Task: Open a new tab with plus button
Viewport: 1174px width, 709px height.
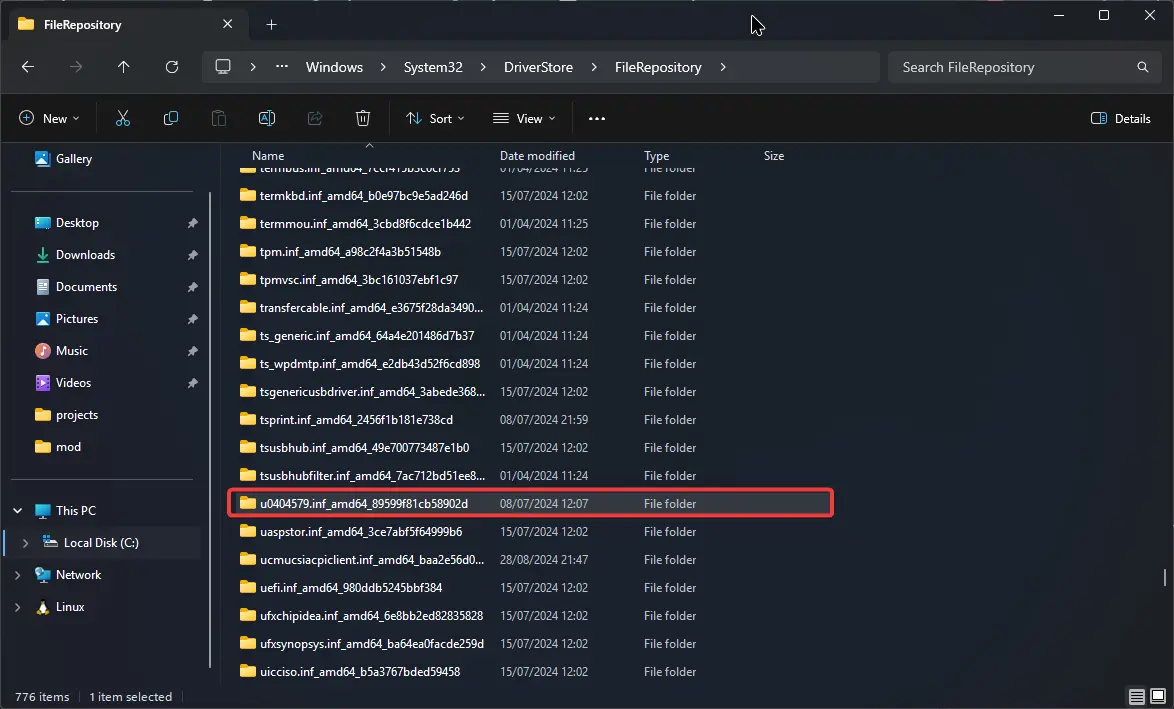Action: (x=271, y=25)
